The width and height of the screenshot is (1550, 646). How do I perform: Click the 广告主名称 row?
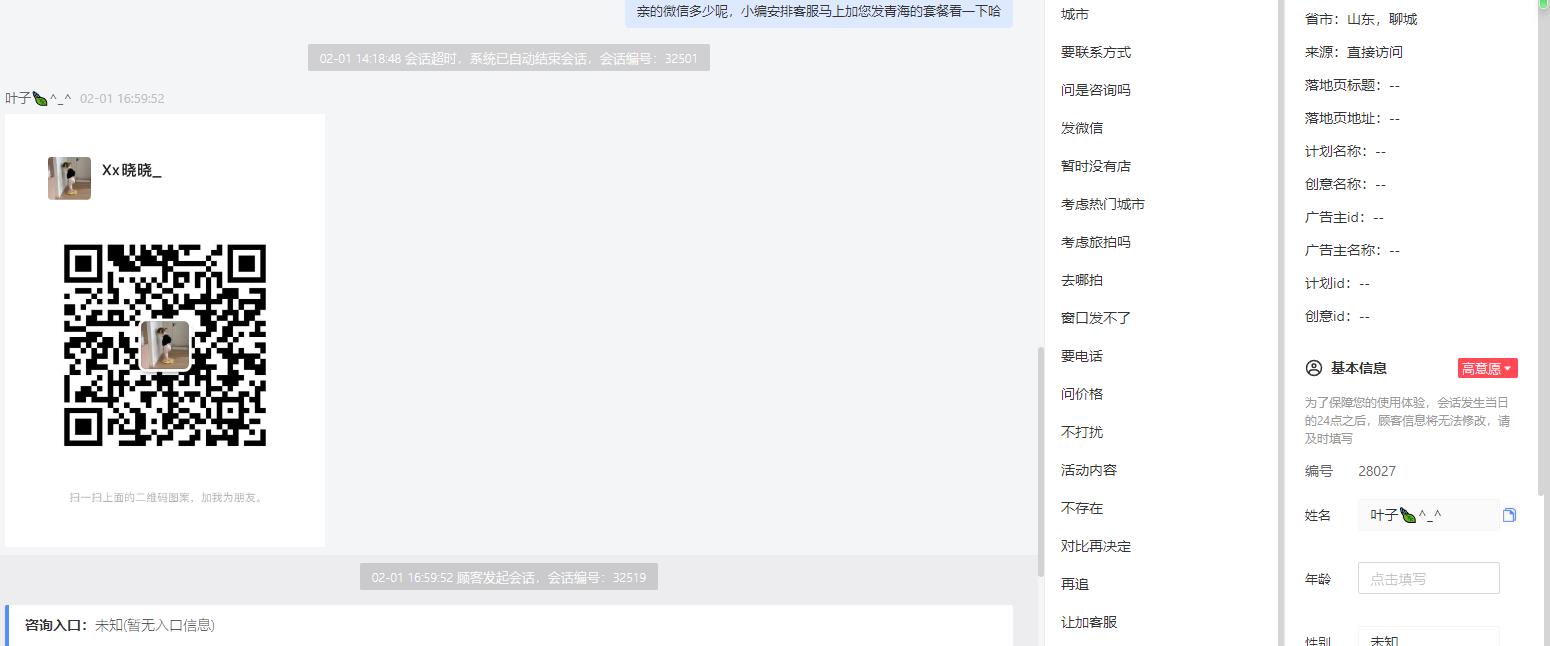pos(1352,250)
